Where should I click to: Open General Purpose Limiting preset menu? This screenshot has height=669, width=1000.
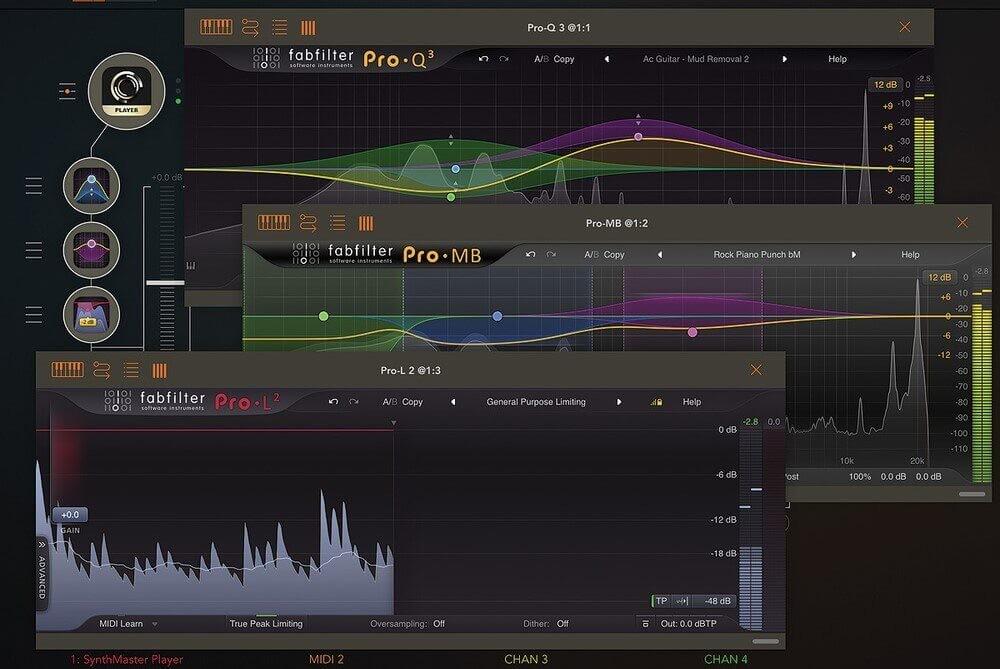[536, 402]
